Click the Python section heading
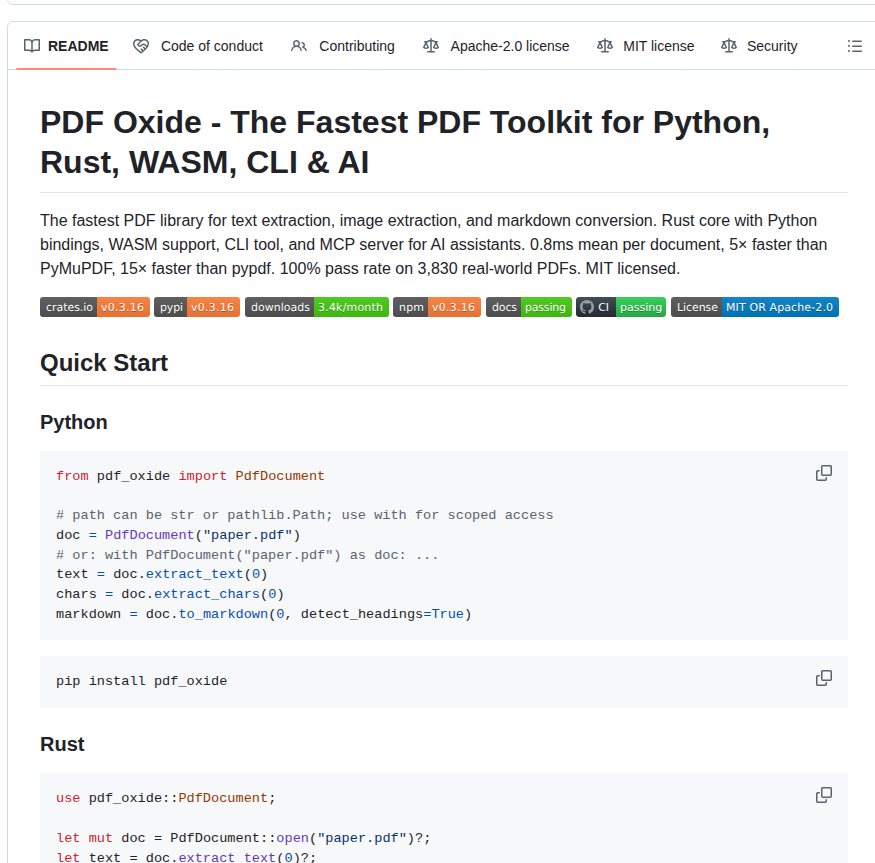Screen dimensions: 875x863 74,423
